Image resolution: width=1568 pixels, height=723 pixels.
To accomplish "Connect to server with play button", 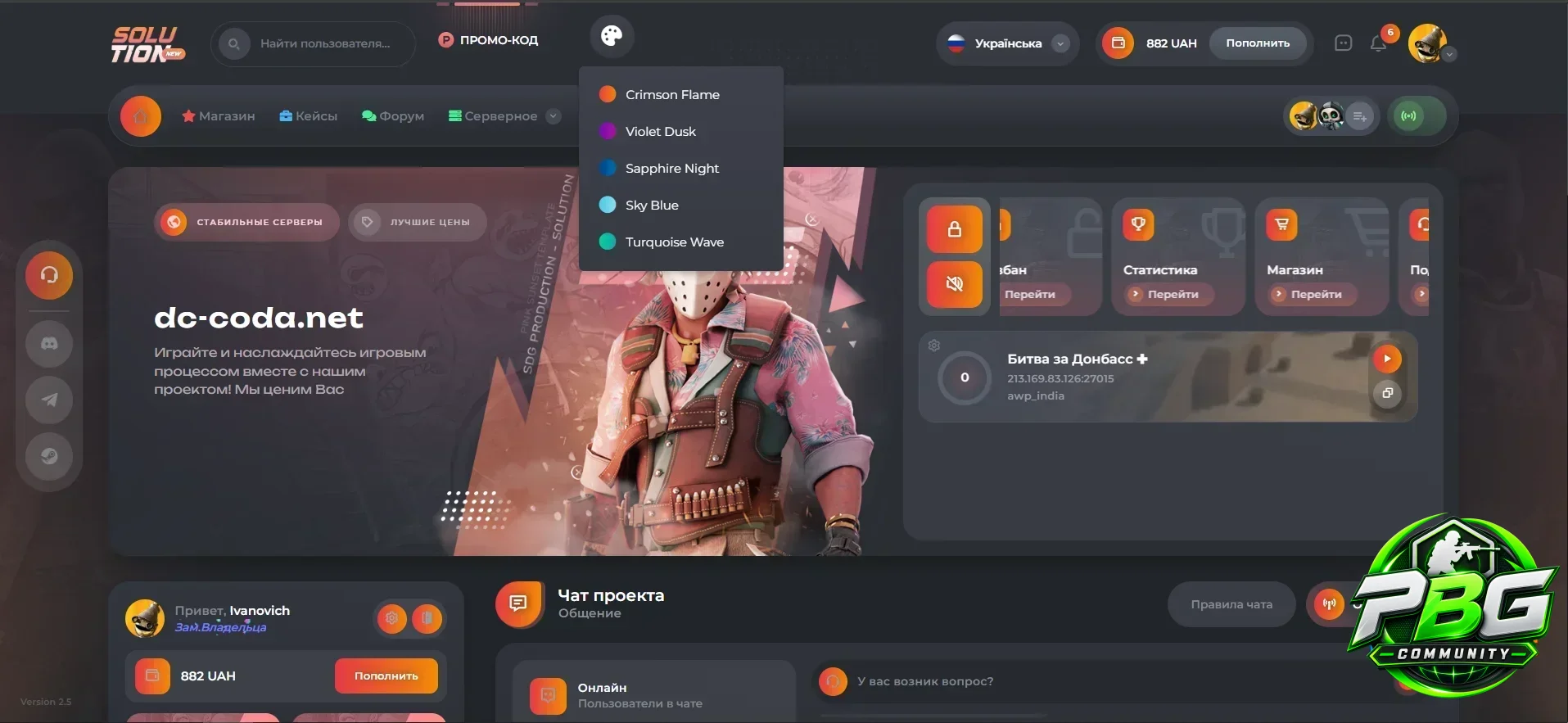I will click(x=1387, y=359).
